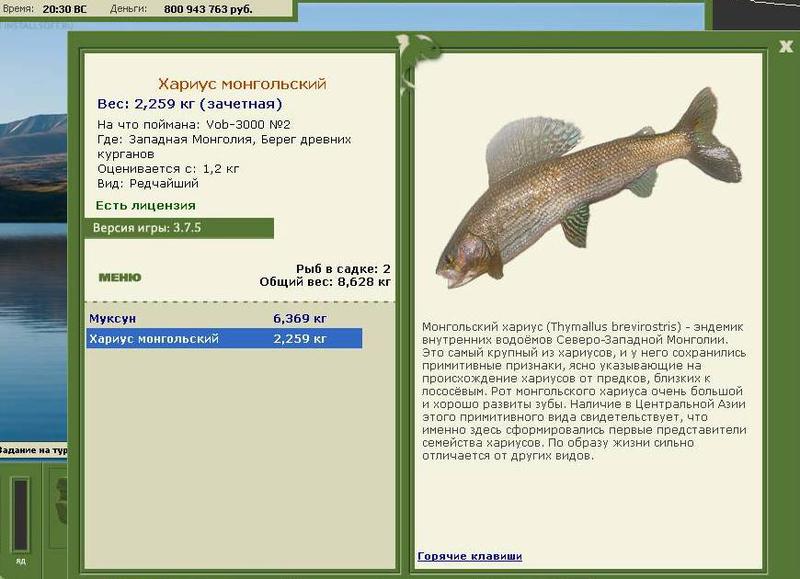Click the Задание на турнир label
This screenshot has height=579, width=800.
click(x=33, y=450)
